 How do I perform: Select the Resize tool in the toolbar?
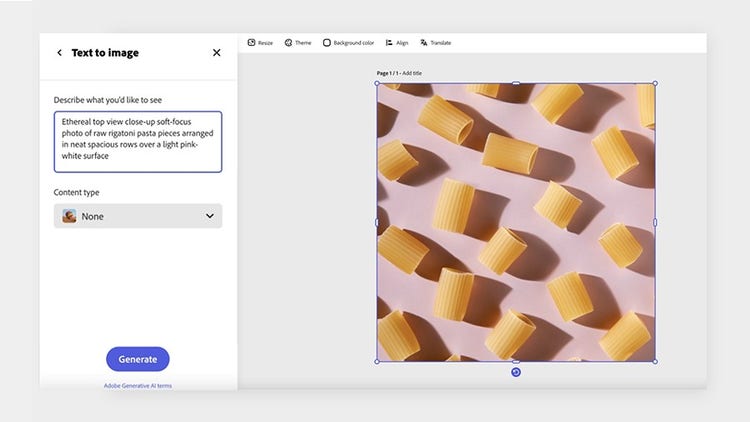pyautogui.click(x=260, y=43)
